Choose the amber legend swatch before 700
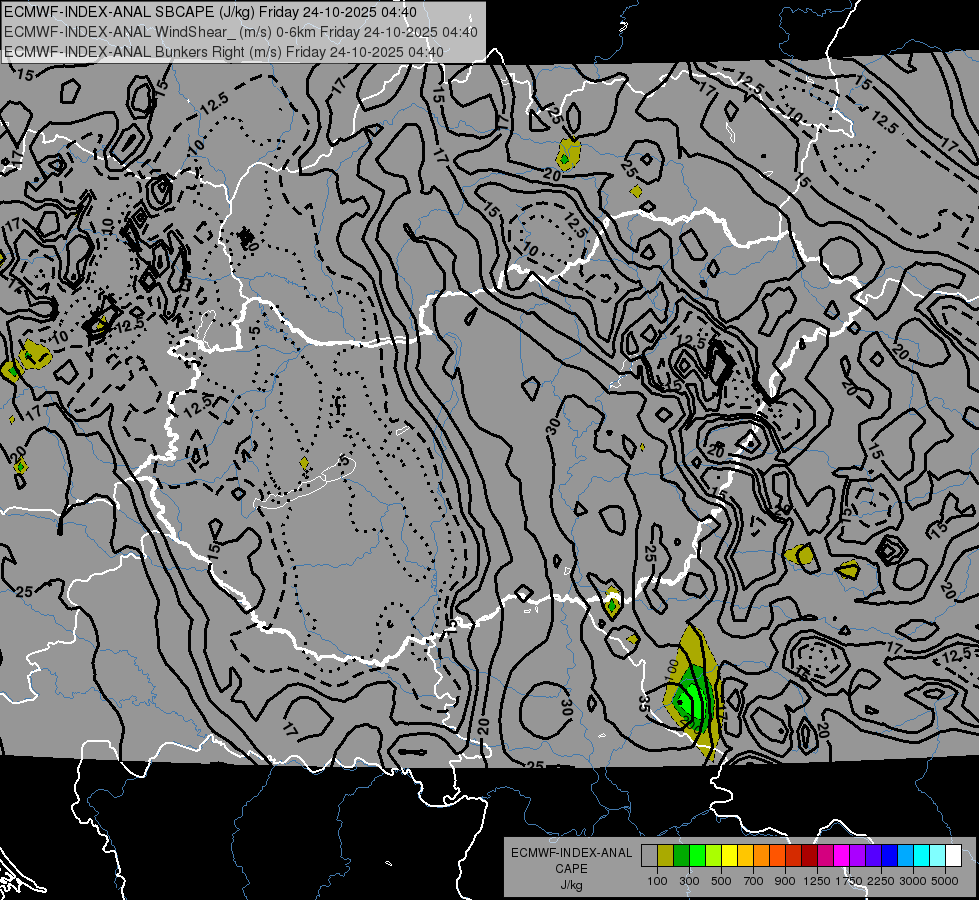Image resolution: width=979 pixels, height=900 pixels. (745, 855)
